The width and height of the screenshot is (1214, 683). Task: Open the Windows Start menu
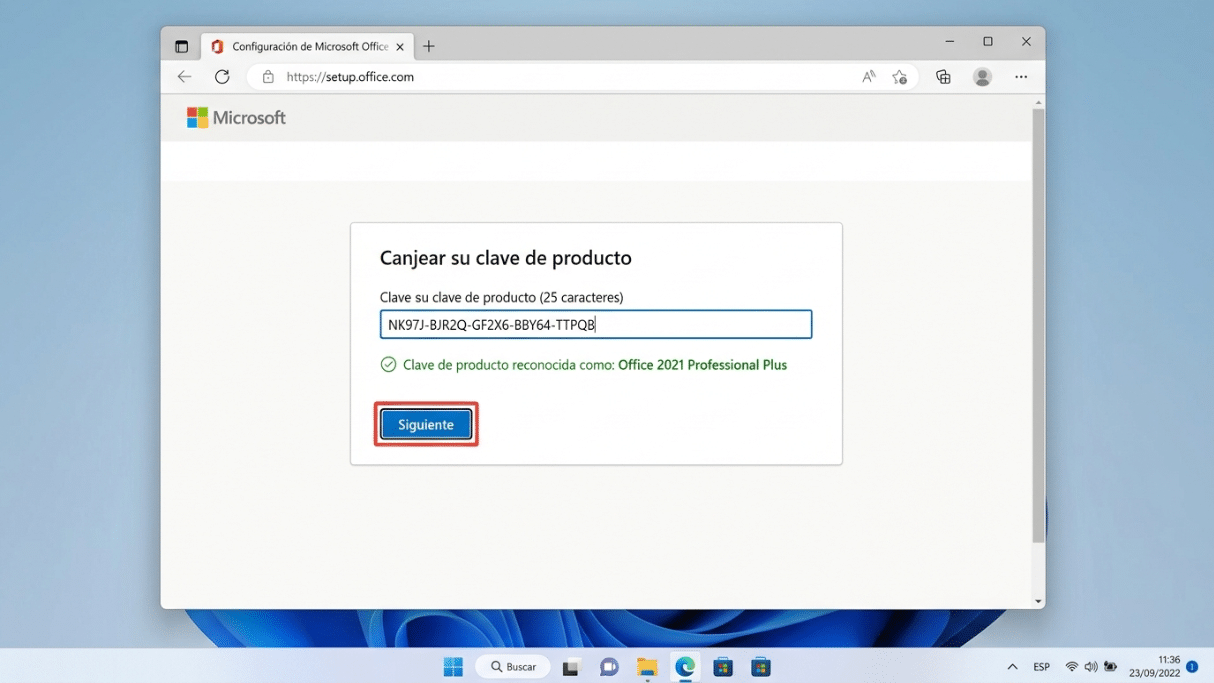pos(452,666)
